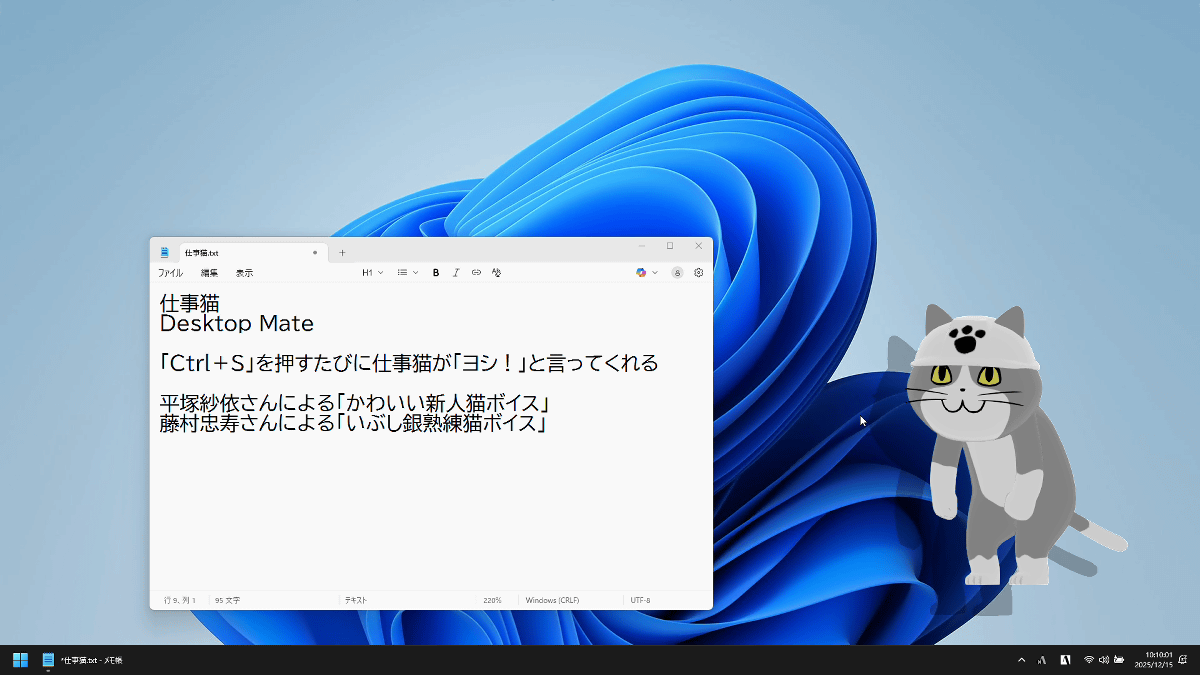Screen dimensions: 1200x675
Task: Open the ファイル menu
Action: (x=170, y=273)
